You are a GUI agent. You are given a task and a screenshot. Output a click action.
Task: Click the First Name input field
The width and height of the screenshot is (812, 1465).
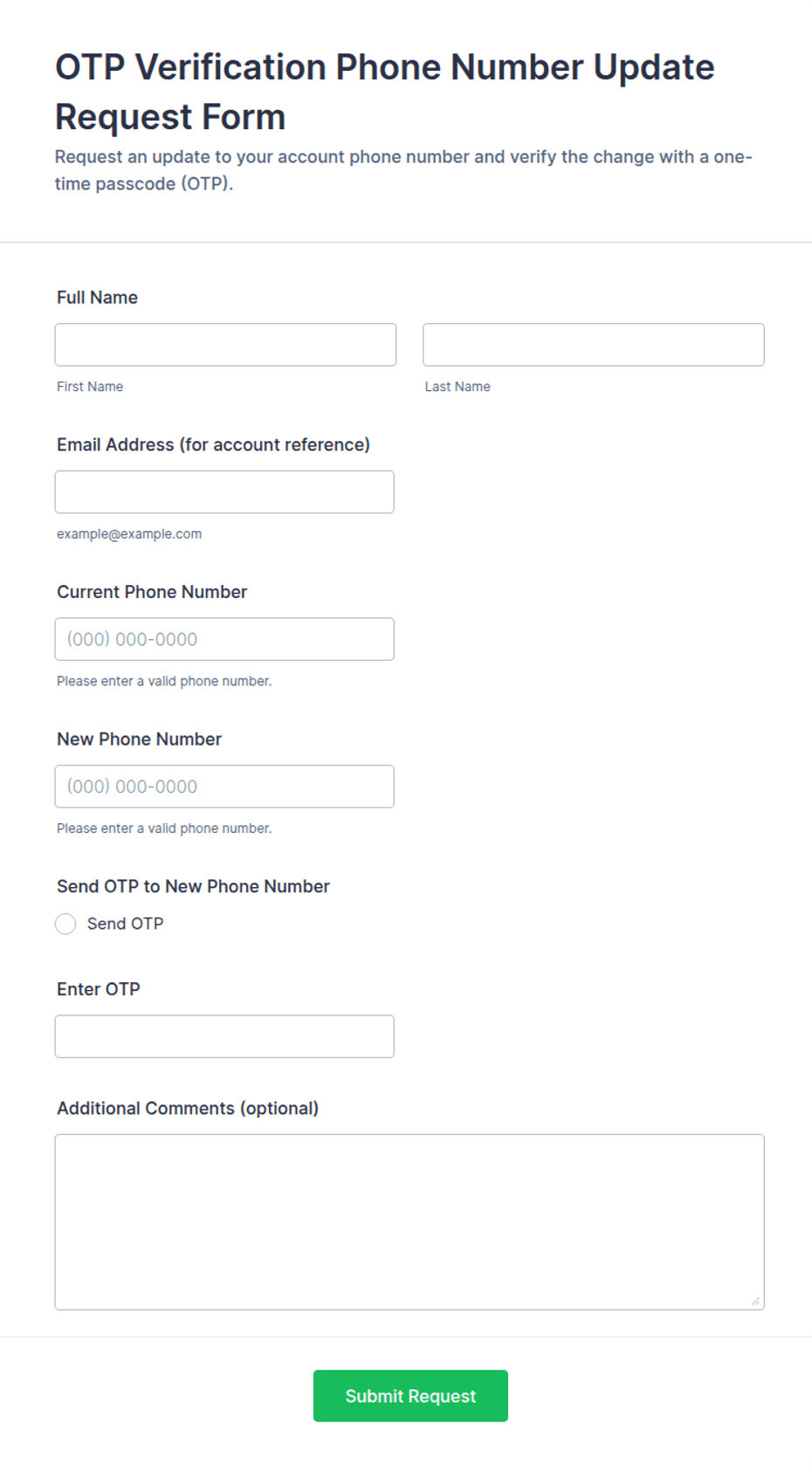[x=225, y=345]
